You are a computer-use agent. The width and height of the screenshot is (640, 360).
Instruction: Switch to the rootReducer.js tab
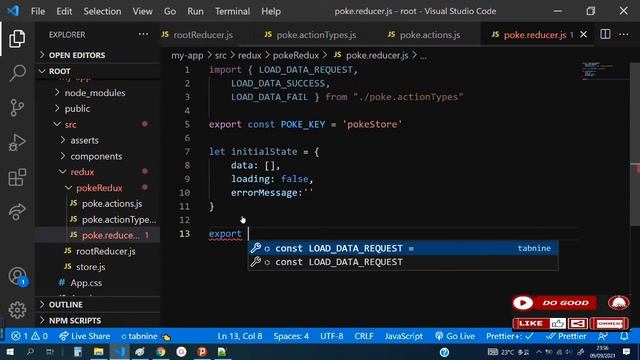point(203,35)
